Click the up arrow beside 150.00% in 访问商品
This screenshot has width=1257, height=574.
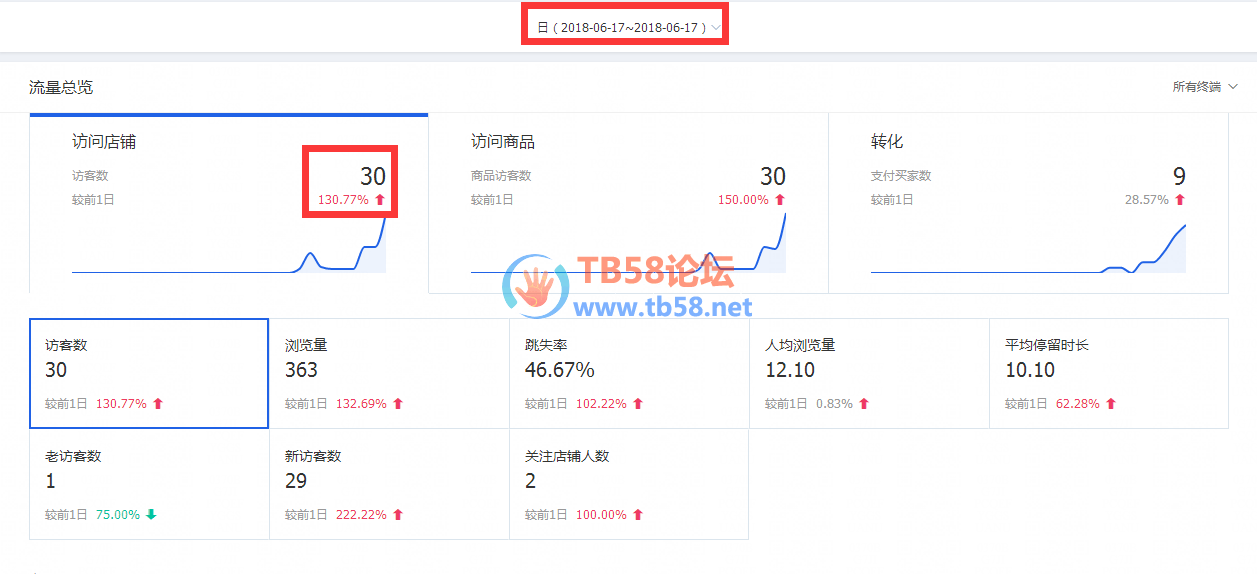pyautogui.click(x=780, y=200)
